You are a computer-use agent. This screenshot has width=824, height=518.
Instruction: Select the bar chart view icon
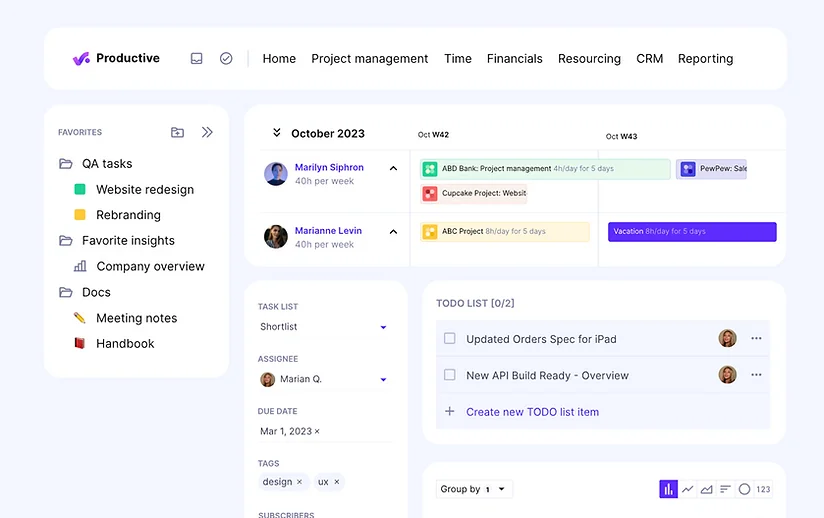(668, 489)
